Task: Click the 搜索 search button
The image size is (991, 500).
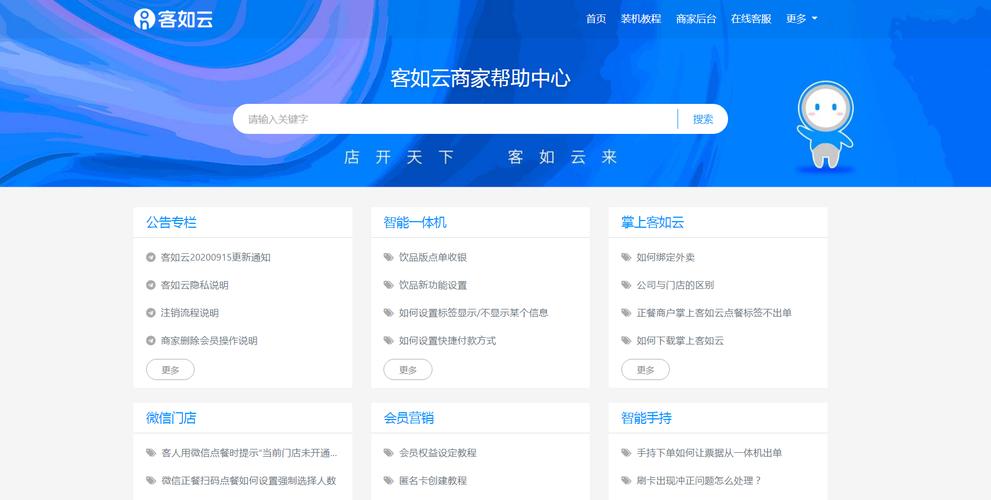Action: (x=703, y=119)
